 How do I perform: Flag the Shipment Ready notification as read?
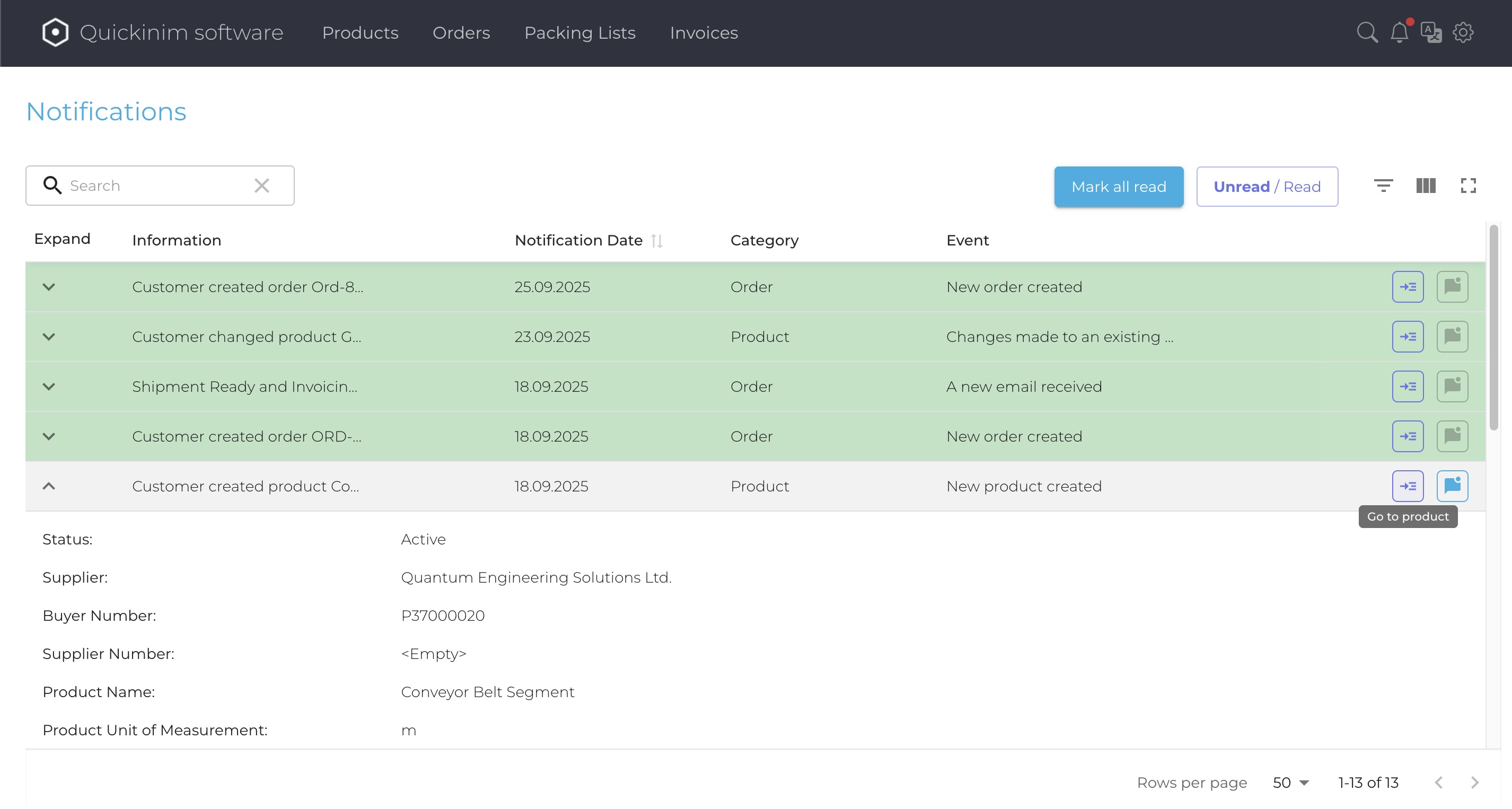[1453, 386]
